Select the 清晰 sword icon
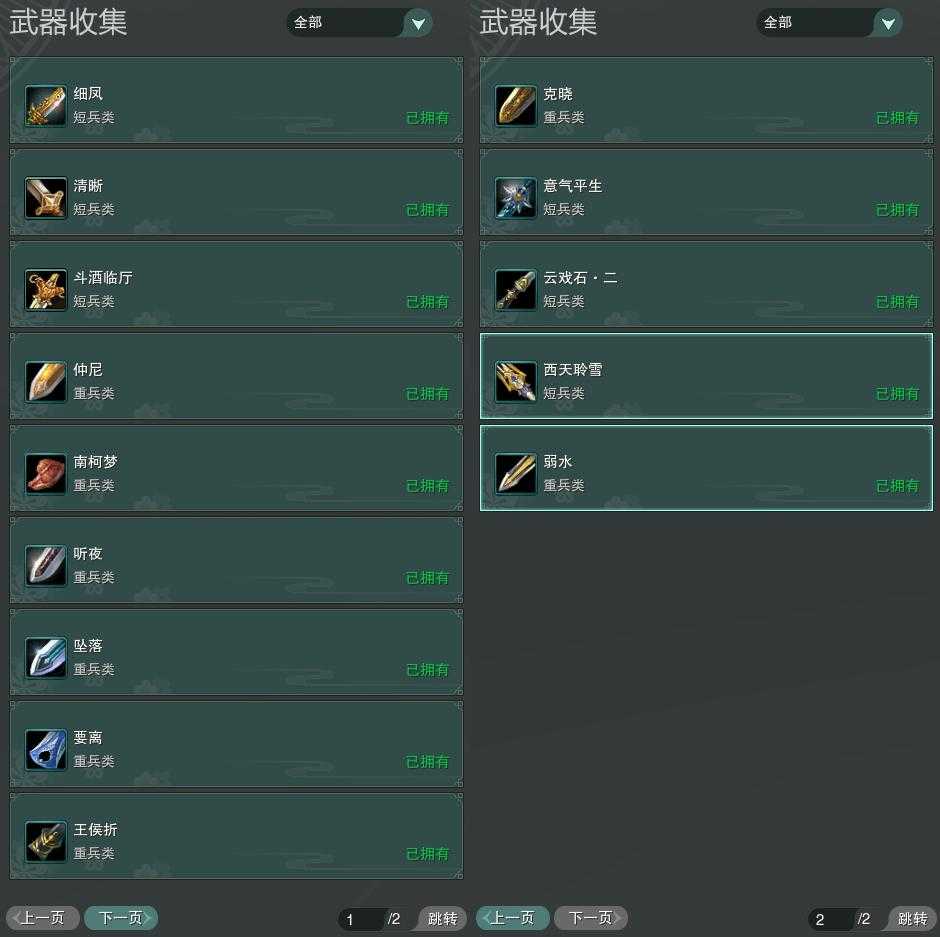This screenshot has height=937, width=940. coord(46,197)
